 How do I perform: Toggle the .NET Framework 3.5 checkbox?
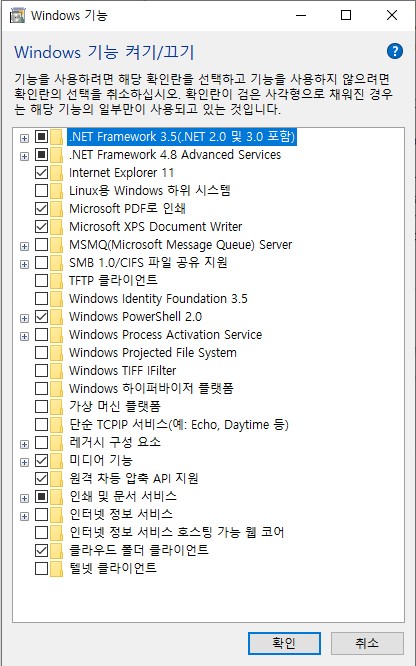(x=41, y=137)
